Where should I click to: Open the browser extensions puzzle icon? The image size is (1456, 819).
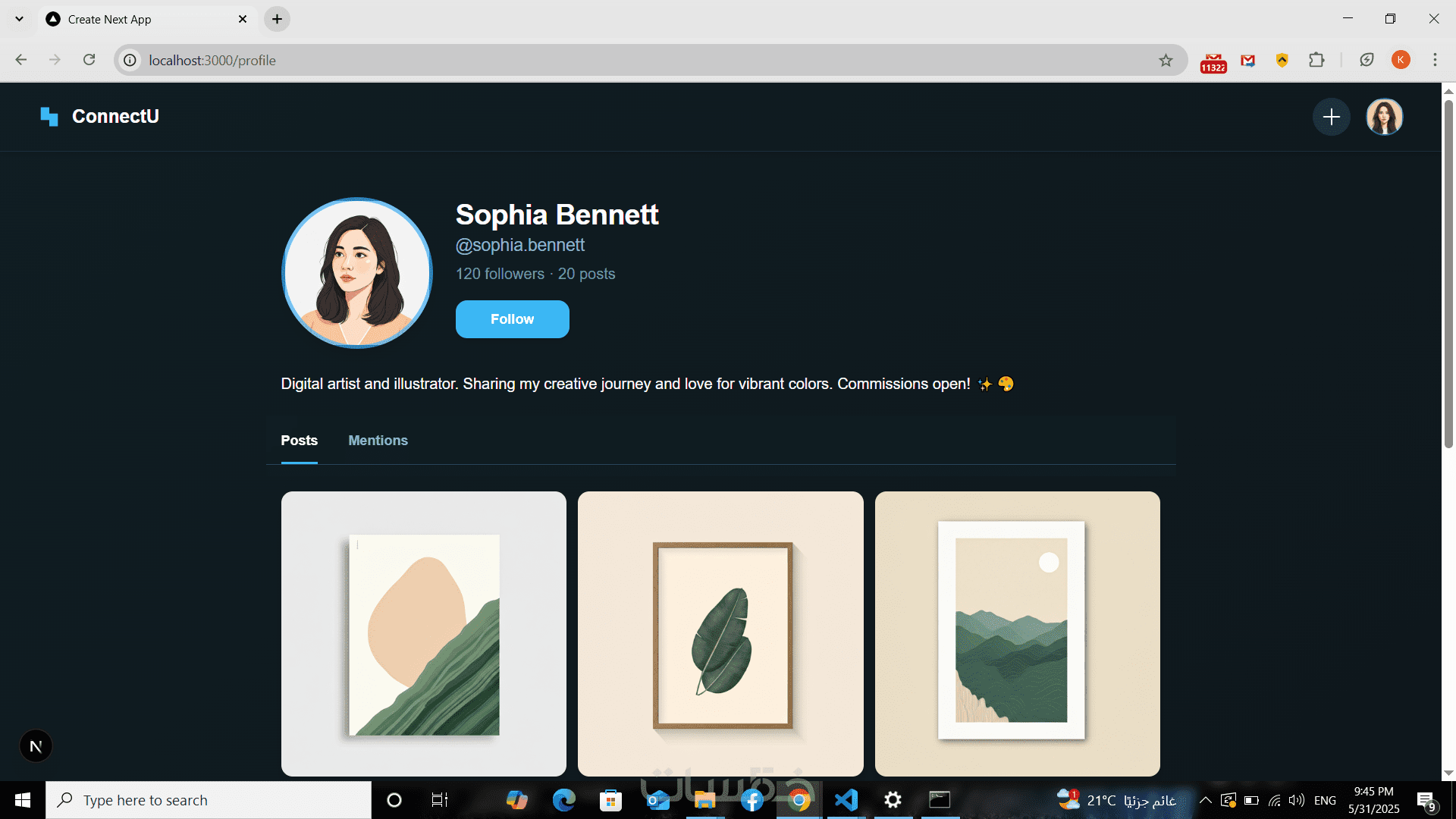click(1316, 60)
